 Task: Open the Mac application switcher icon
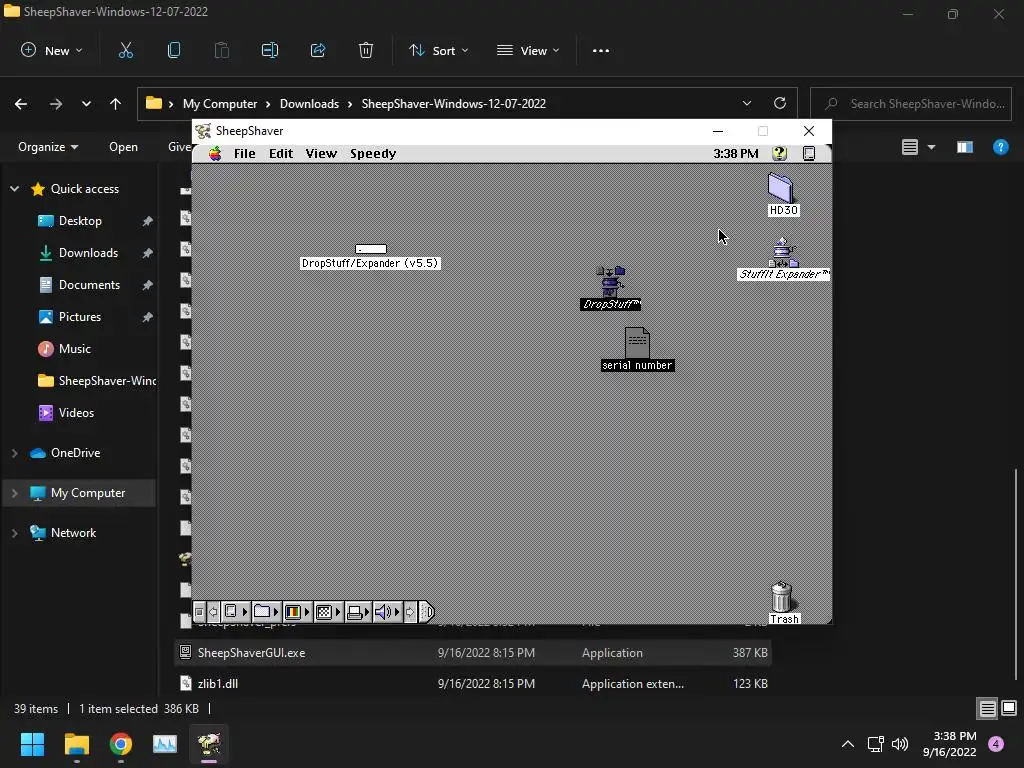pyautogui.click(x=808, y=153)
